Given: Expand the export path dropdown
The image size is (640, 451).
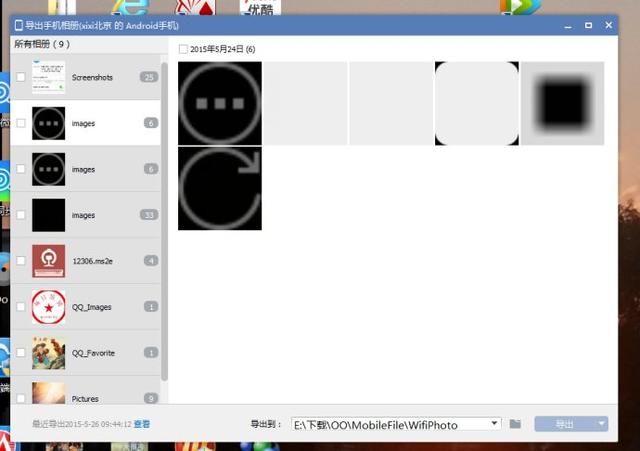Looking at the screenshot, I should 495,424.
